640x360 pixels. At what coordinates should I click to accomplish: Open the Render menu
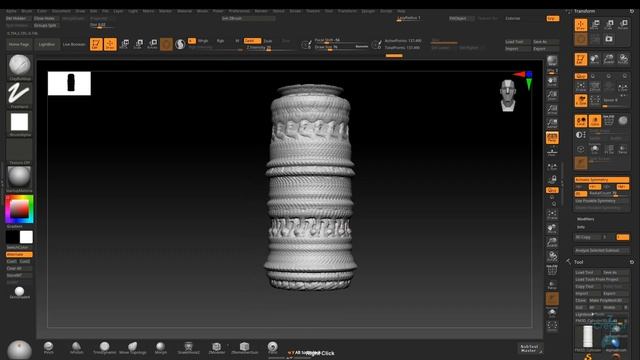(x=261, y=11)
